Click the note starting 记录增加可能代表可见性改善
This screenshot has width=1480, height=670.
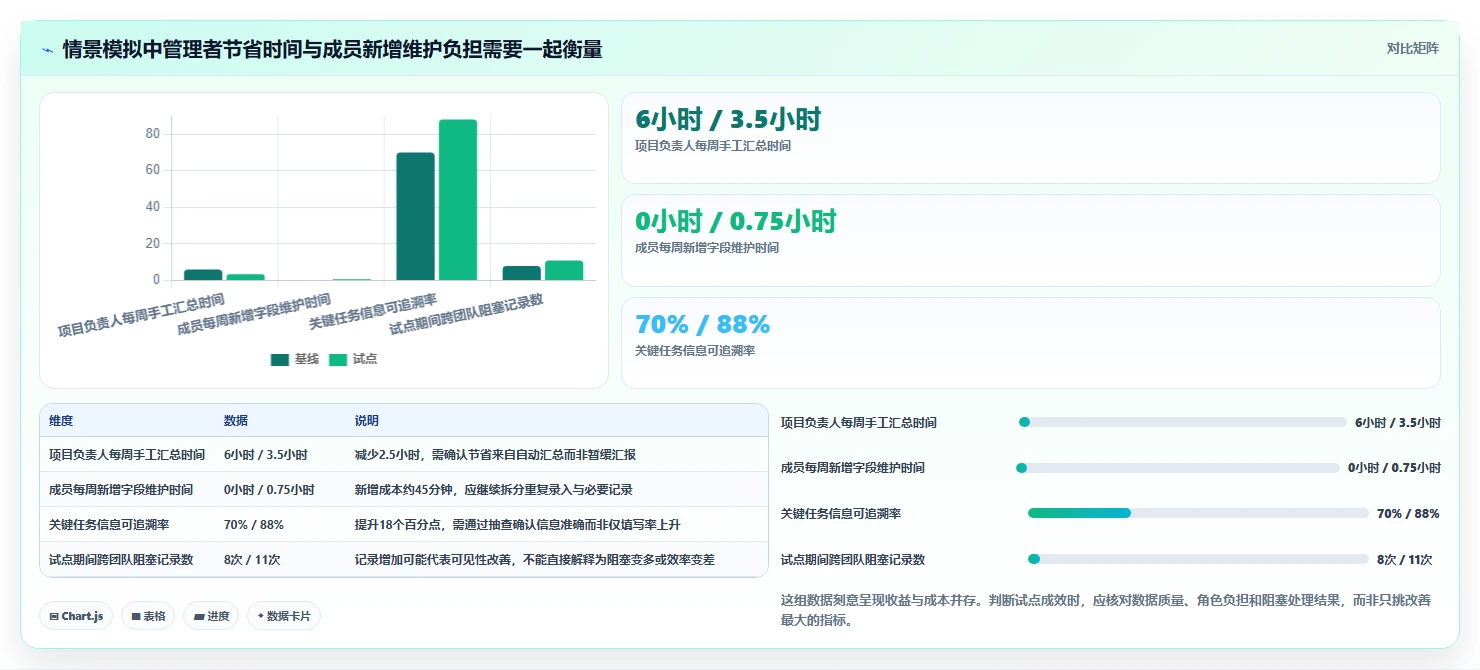(534, 560)
